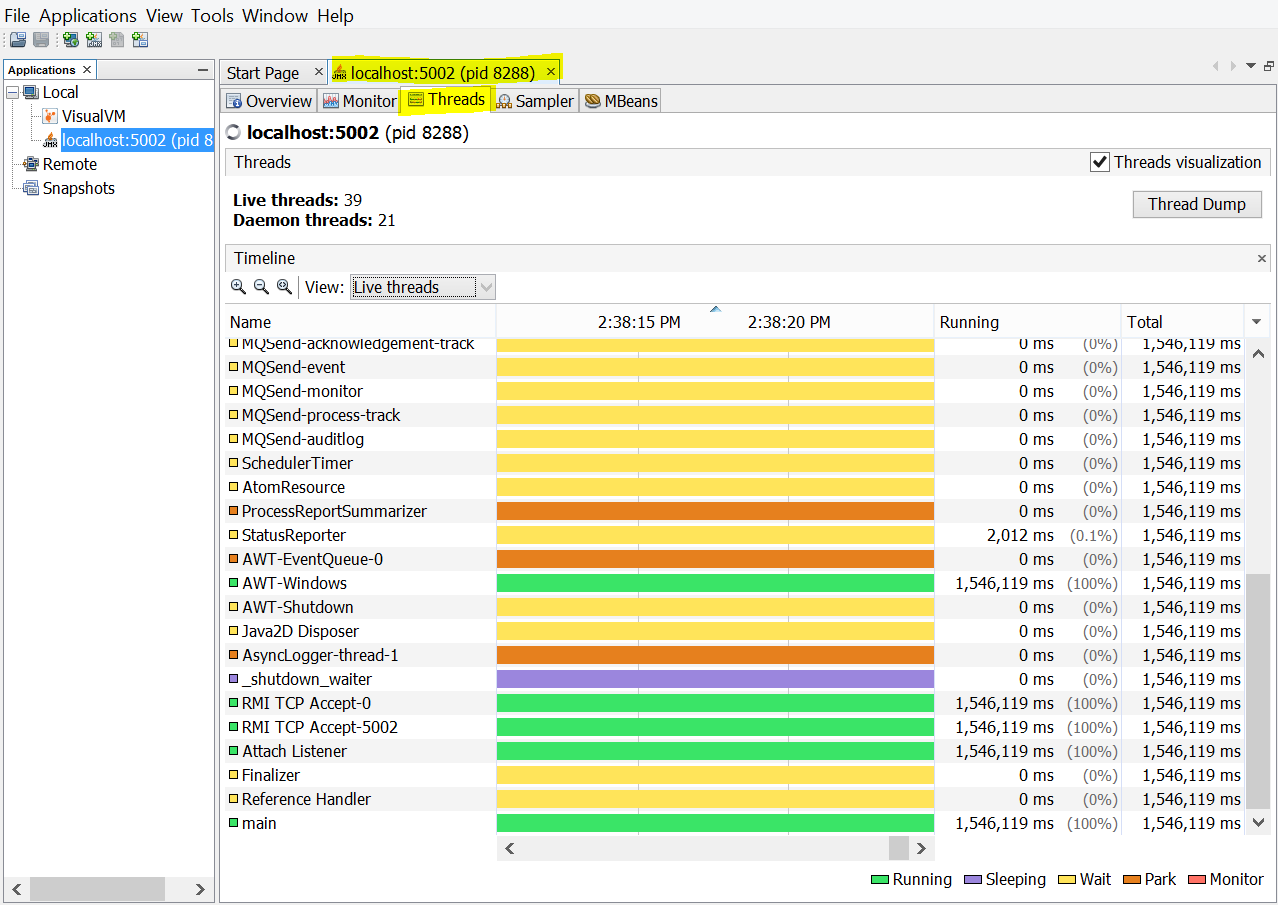This screenshot has width=1278, height=905.
Task: Zoom out on the threads timeline
Action: pos(261,287)
